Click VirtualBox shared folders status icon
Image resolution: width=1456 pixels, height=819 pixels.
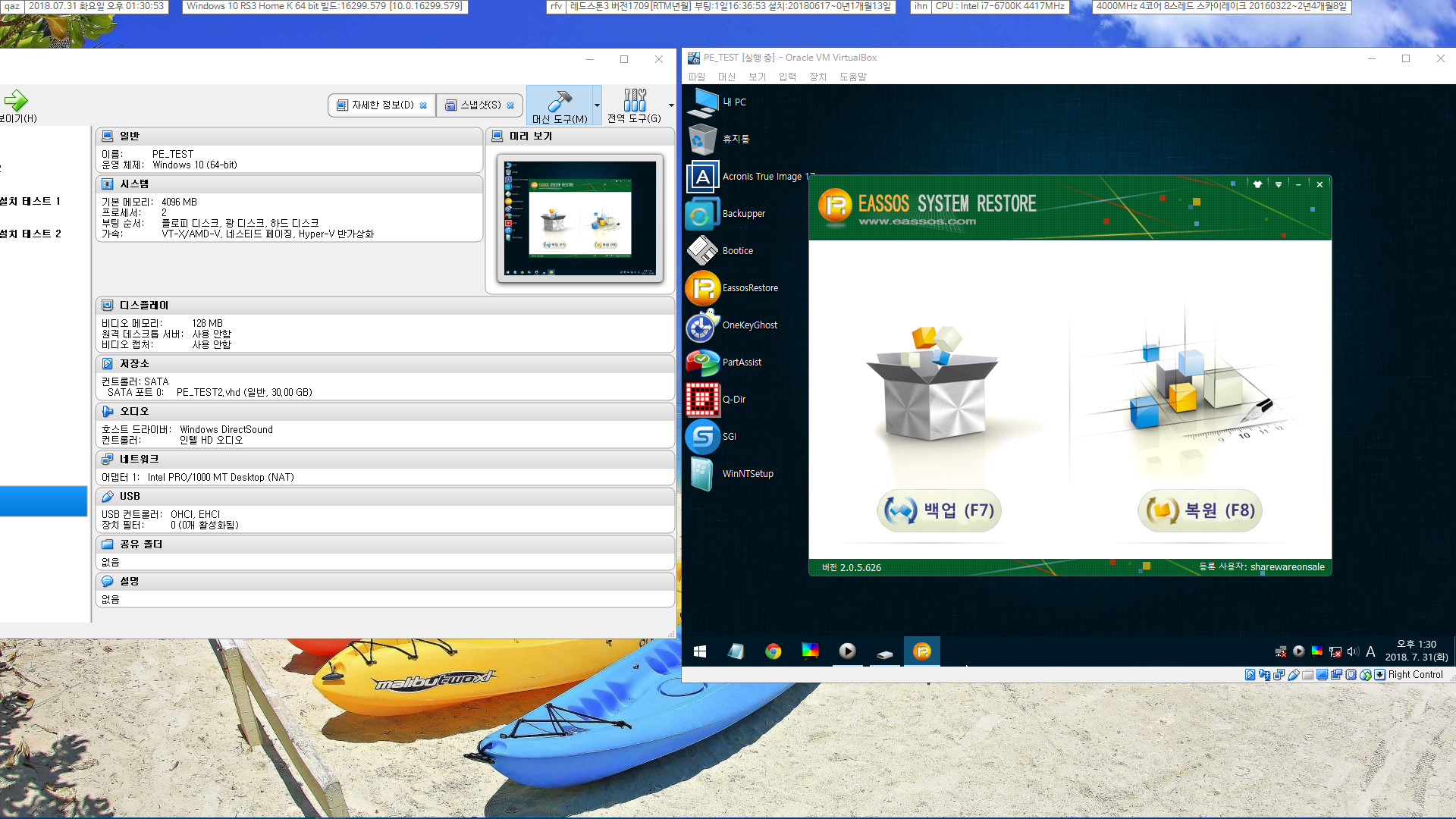tap(1307, 675)
